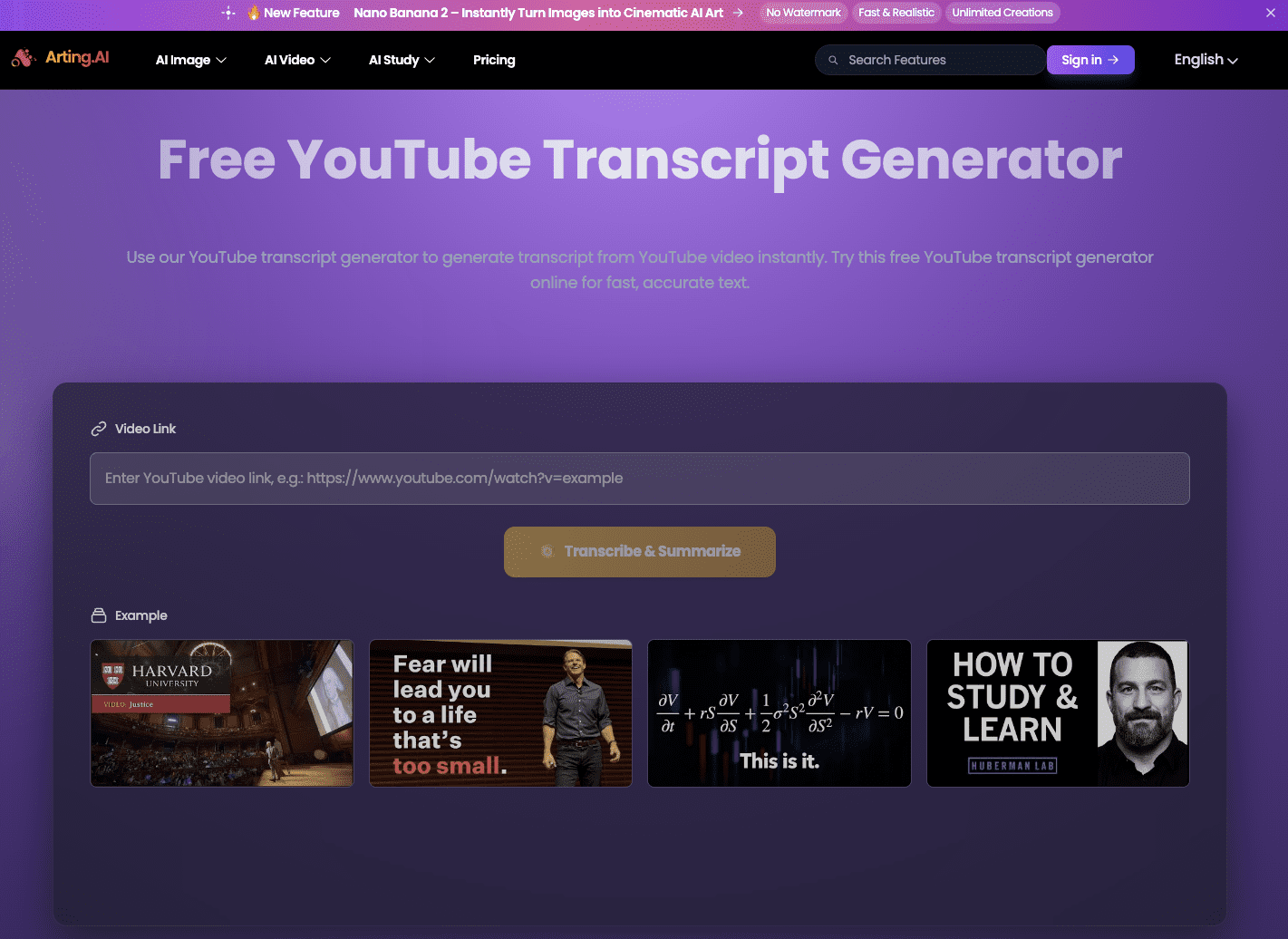Dismiss the promotional banner
The image size is (1288, 939).
click(x=1273, y=13)
